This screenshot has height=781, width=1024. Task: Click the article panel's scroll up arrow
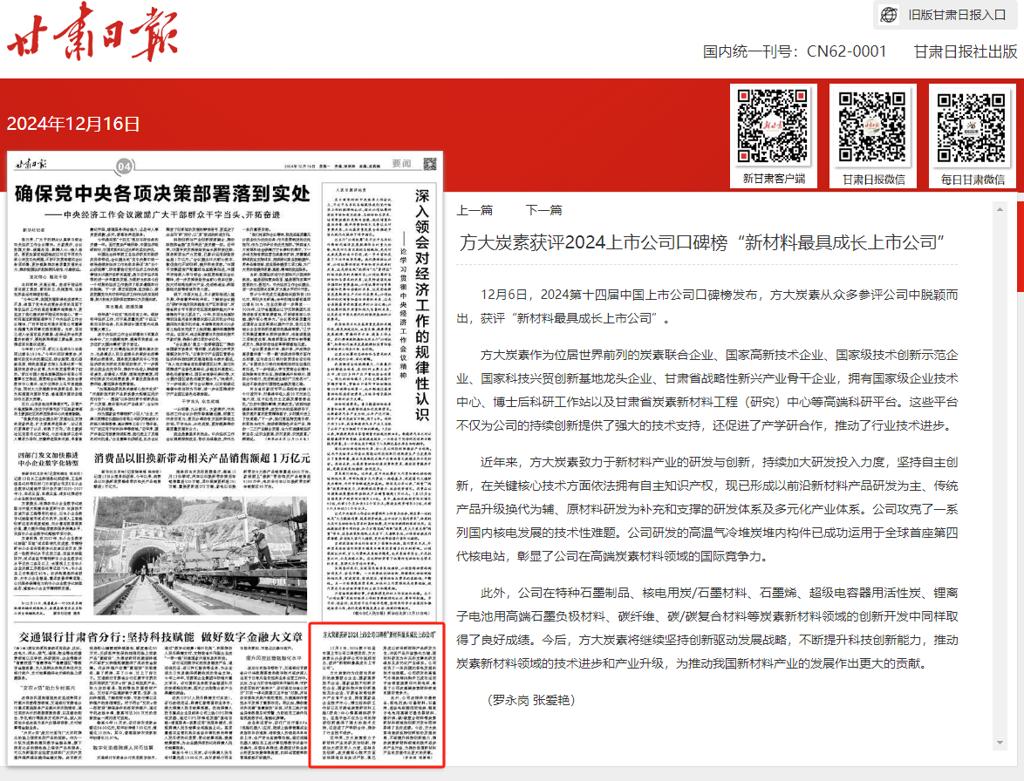pos(999,210)
